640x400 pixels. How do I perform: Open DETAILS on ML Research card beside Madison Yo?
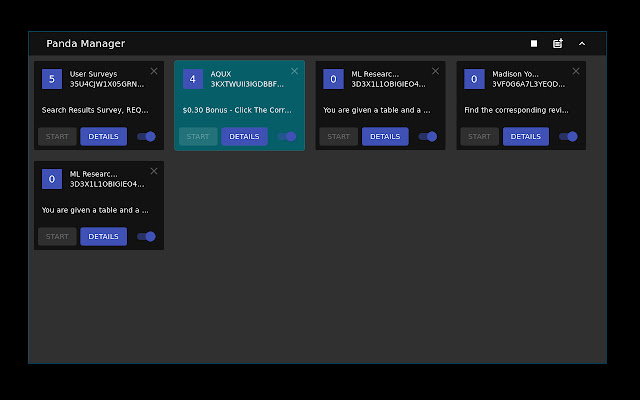tap(385, 136)
